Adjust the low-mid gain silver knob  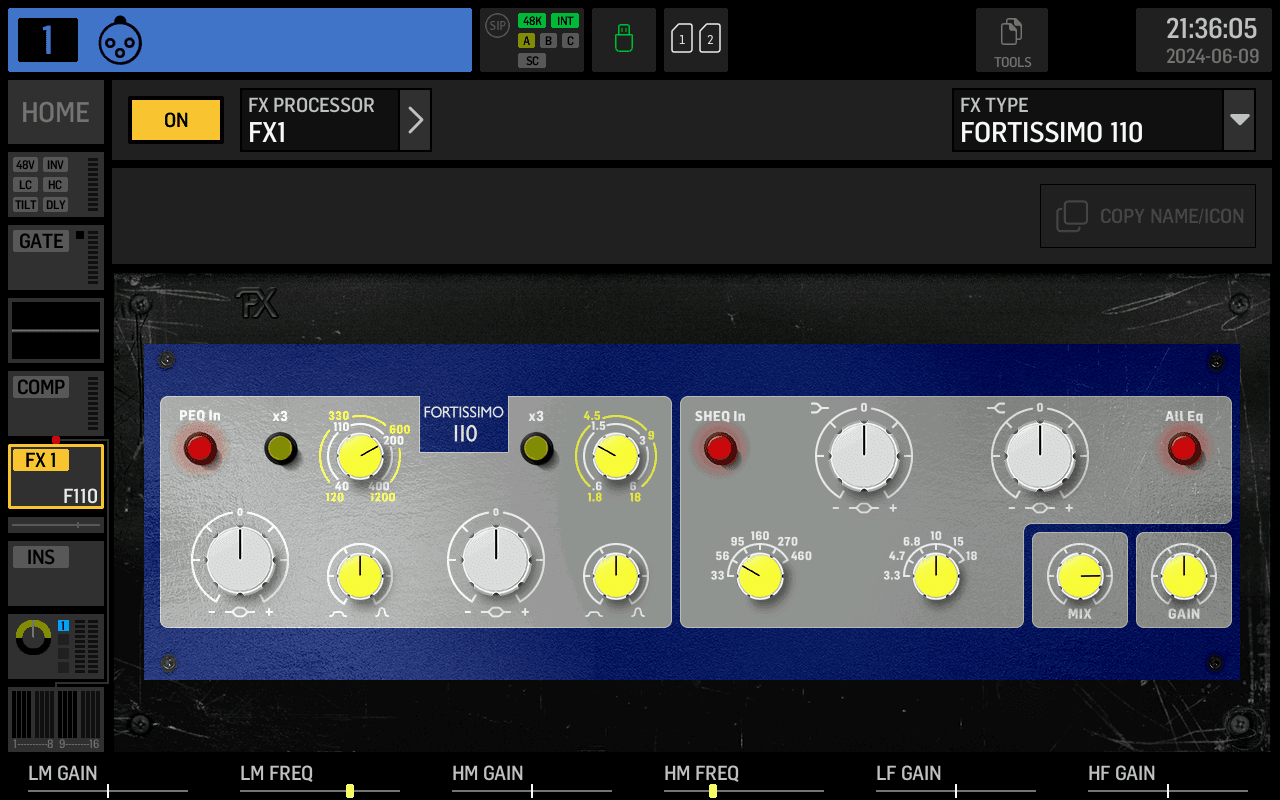(240, 559)
